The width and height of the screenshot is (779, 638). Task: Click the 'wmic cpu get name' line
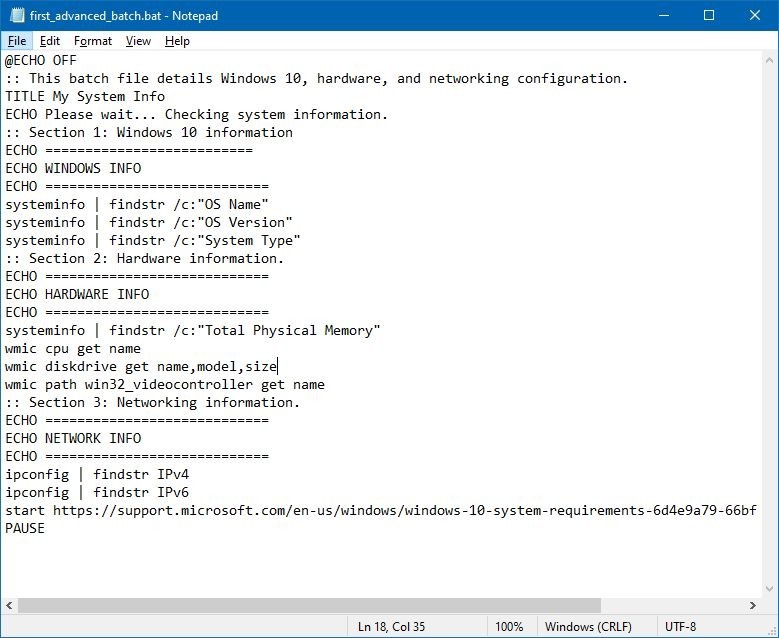(73, 349)
